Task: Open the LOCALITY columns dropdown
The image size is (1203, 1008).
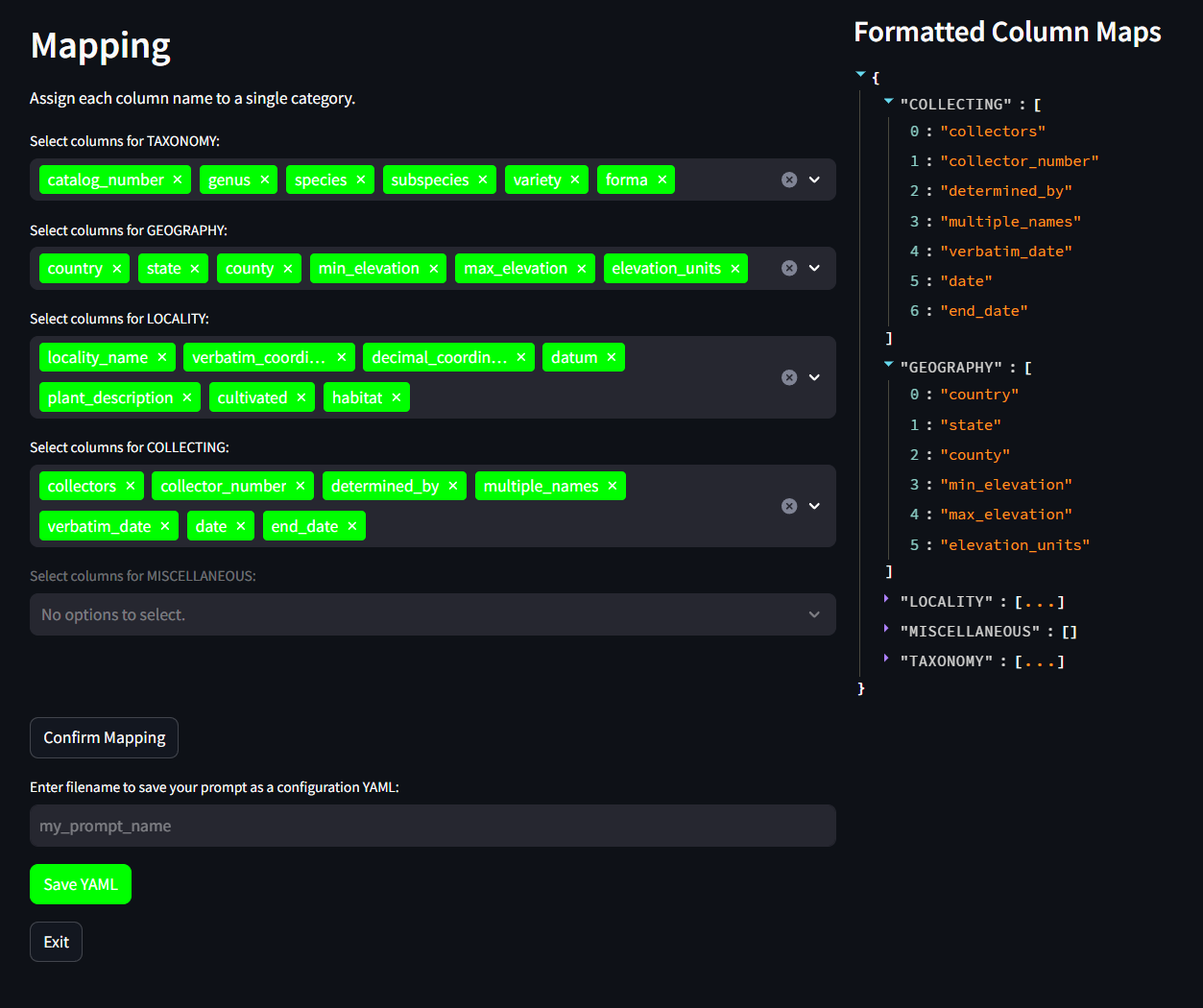Action: tap(815, 377)
